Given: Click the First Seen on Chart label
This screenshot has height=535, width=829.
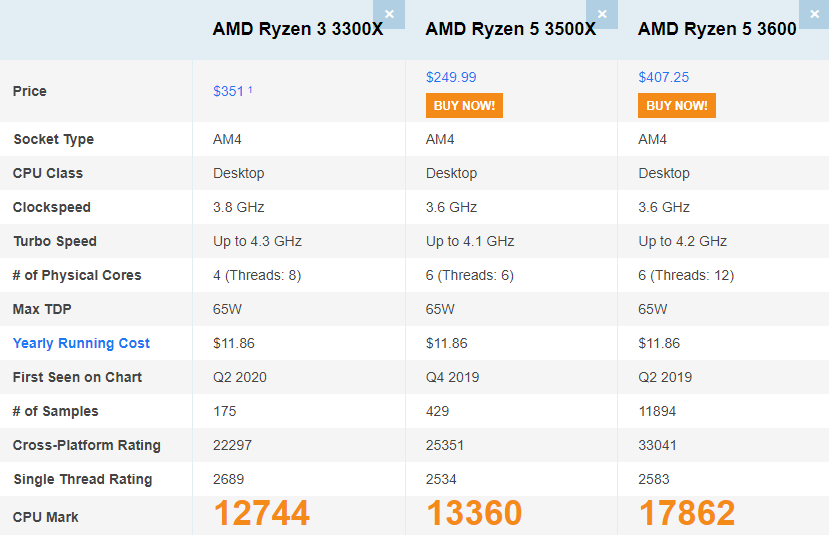Looking at the screenshot, I should pyautogui.click(x=77, y=377).
